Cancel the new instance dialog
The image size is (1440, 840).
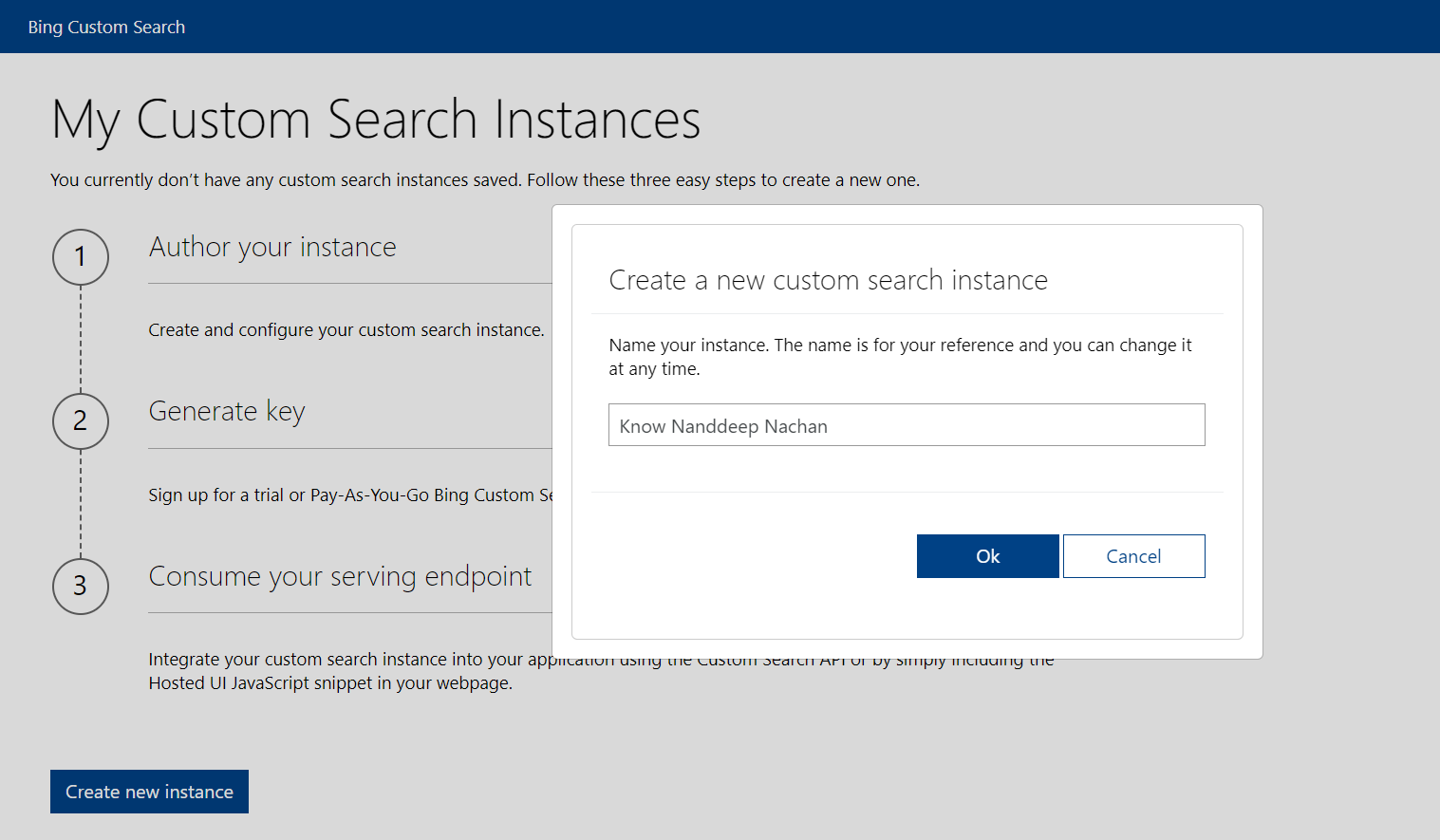1133,556
